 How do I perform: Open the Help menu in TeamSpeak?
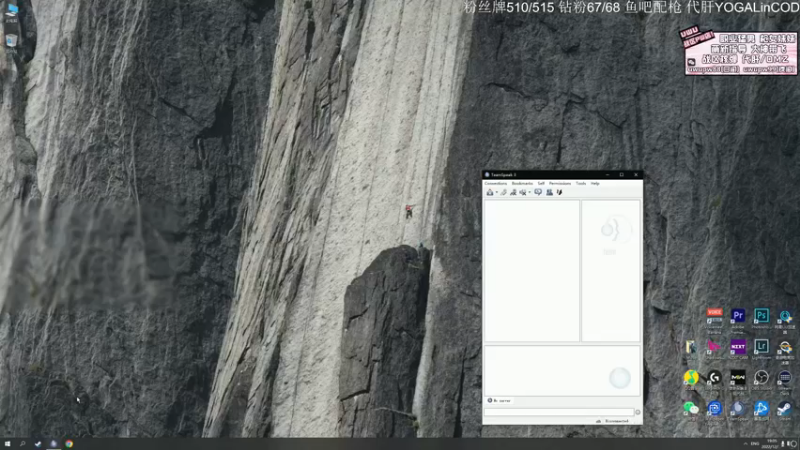(x=595, y=183)
